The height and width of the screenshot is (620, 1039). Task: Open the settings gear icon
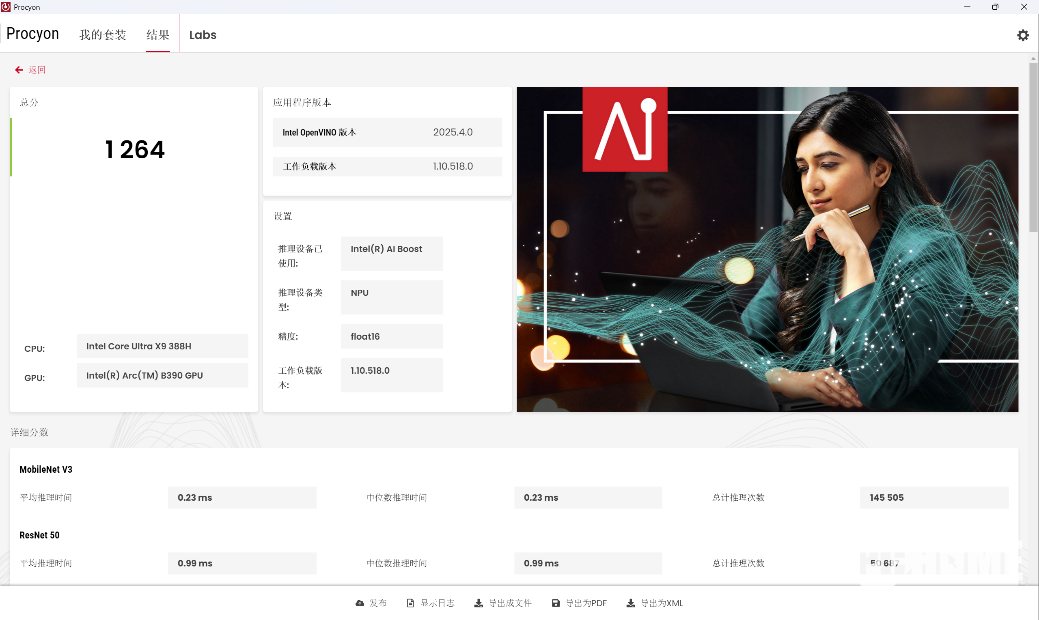[x=1022, y=35]
